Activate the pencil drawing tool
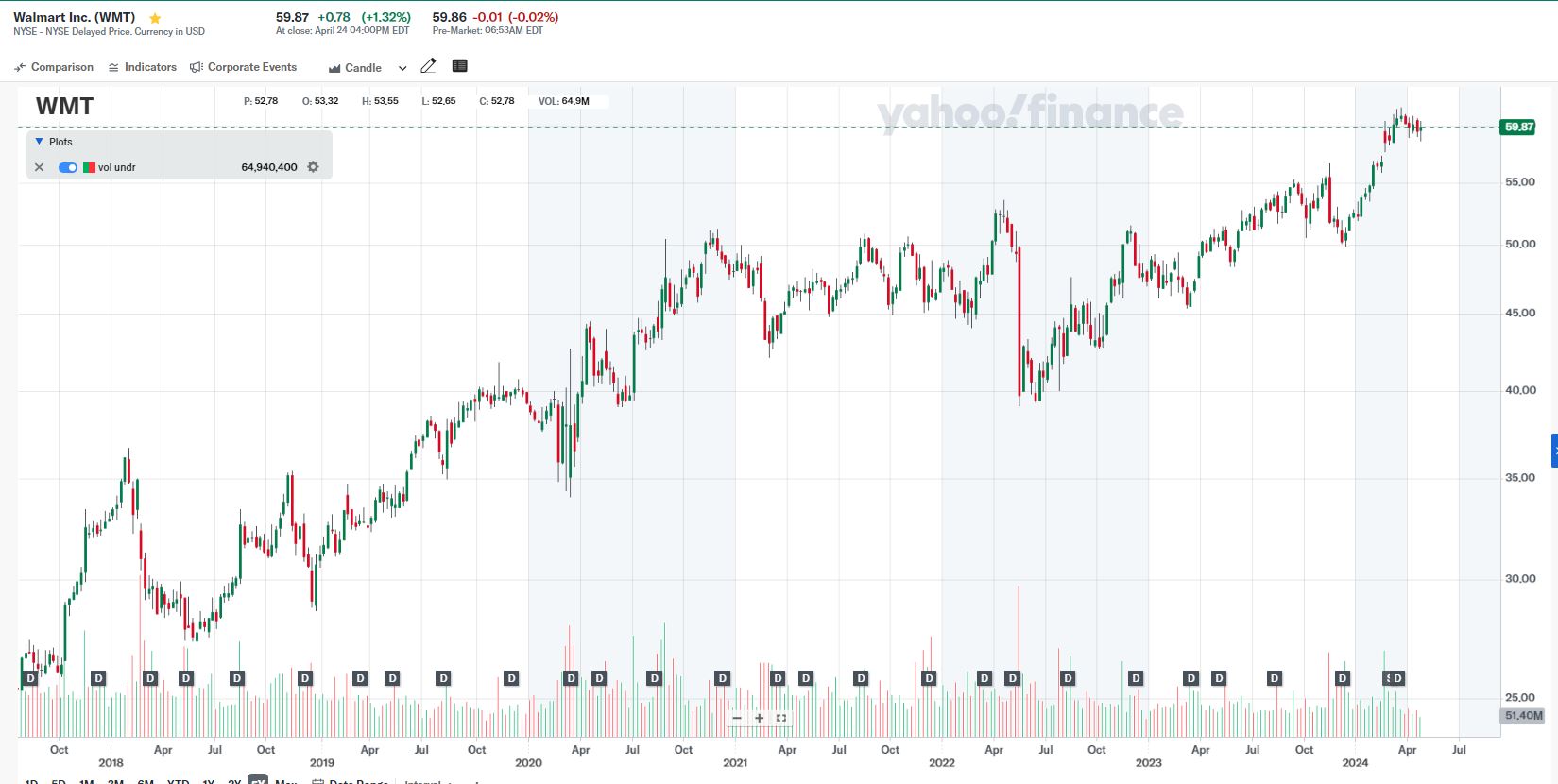The width and height of the screenshot is (1558, 784). click(428, 66)
